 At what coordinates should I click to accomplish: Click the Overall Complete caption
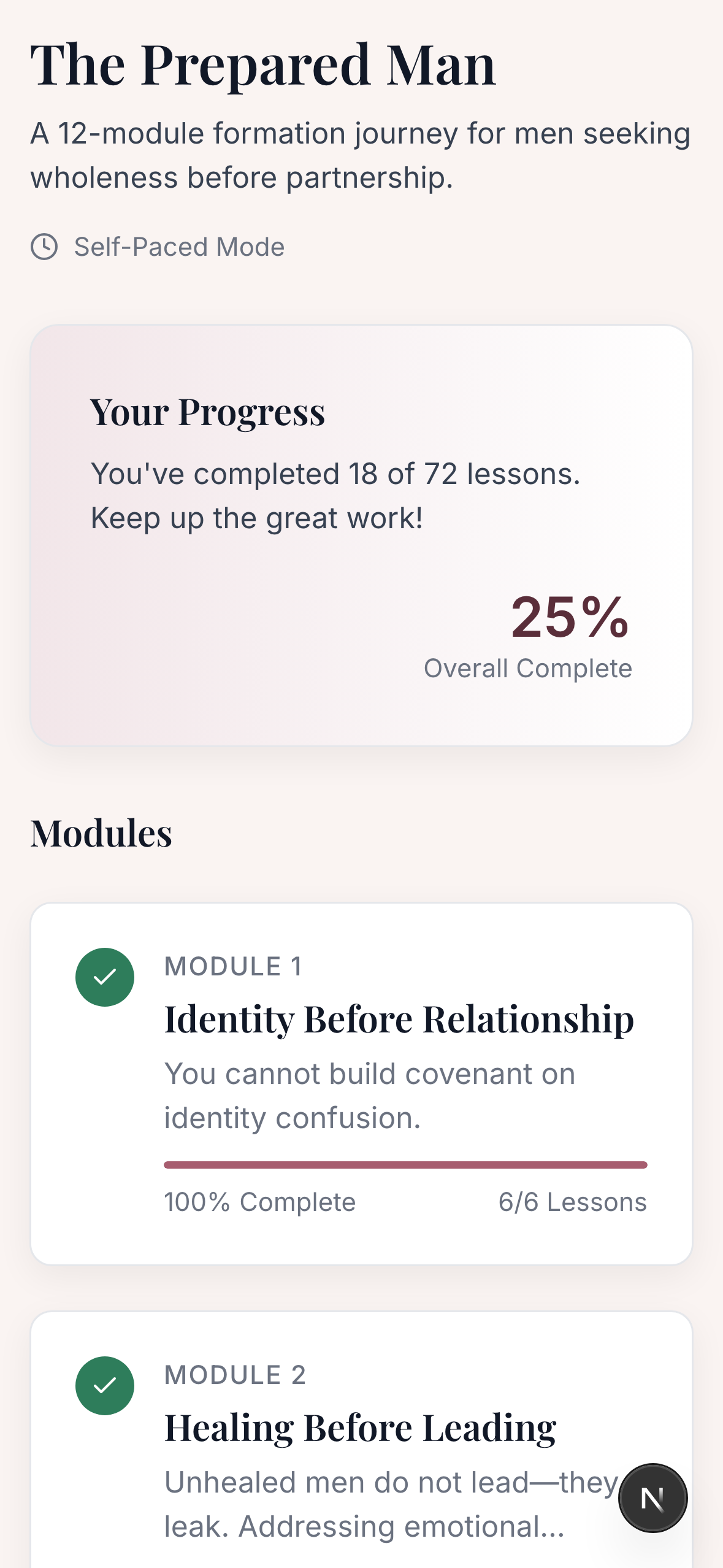point(527,668)
